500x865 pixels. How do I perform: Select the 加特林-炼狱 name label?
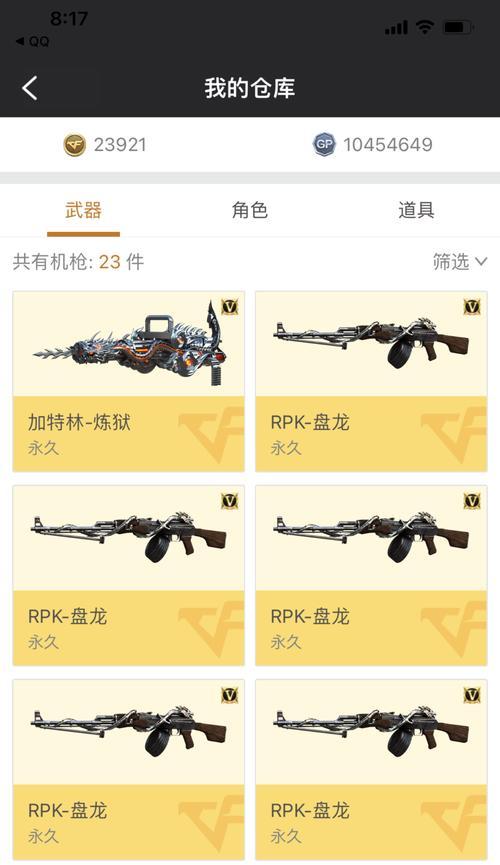click(x=79, y=423)
